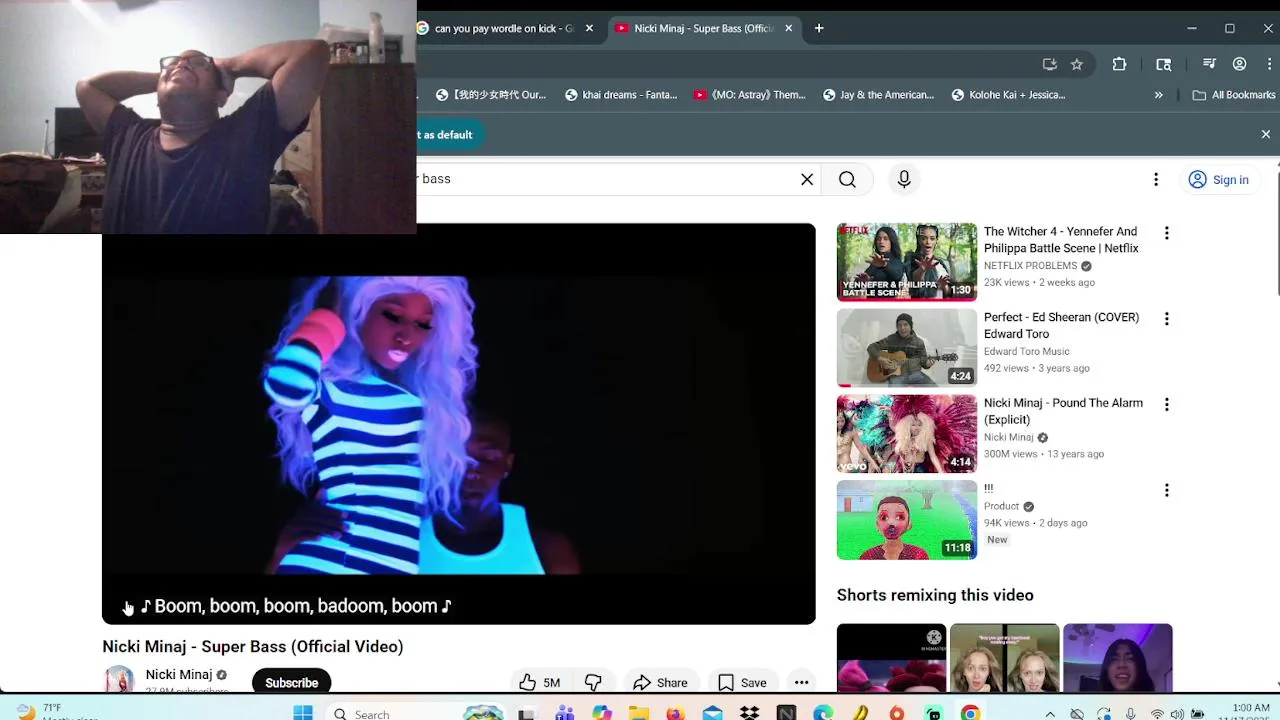Show hidden bookmarks with the double chevron
This screenshot has width=1280, height=720.
(x=1158, y=95)
